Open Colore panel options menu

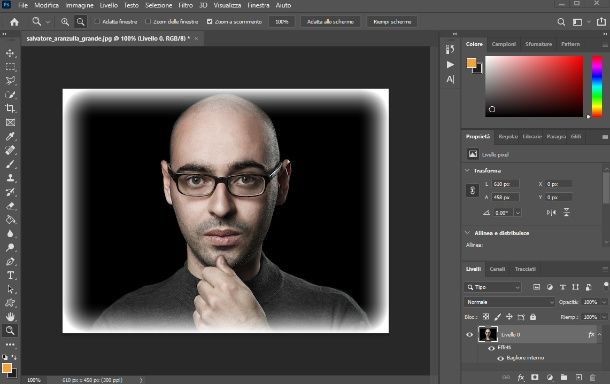(605, 45)
